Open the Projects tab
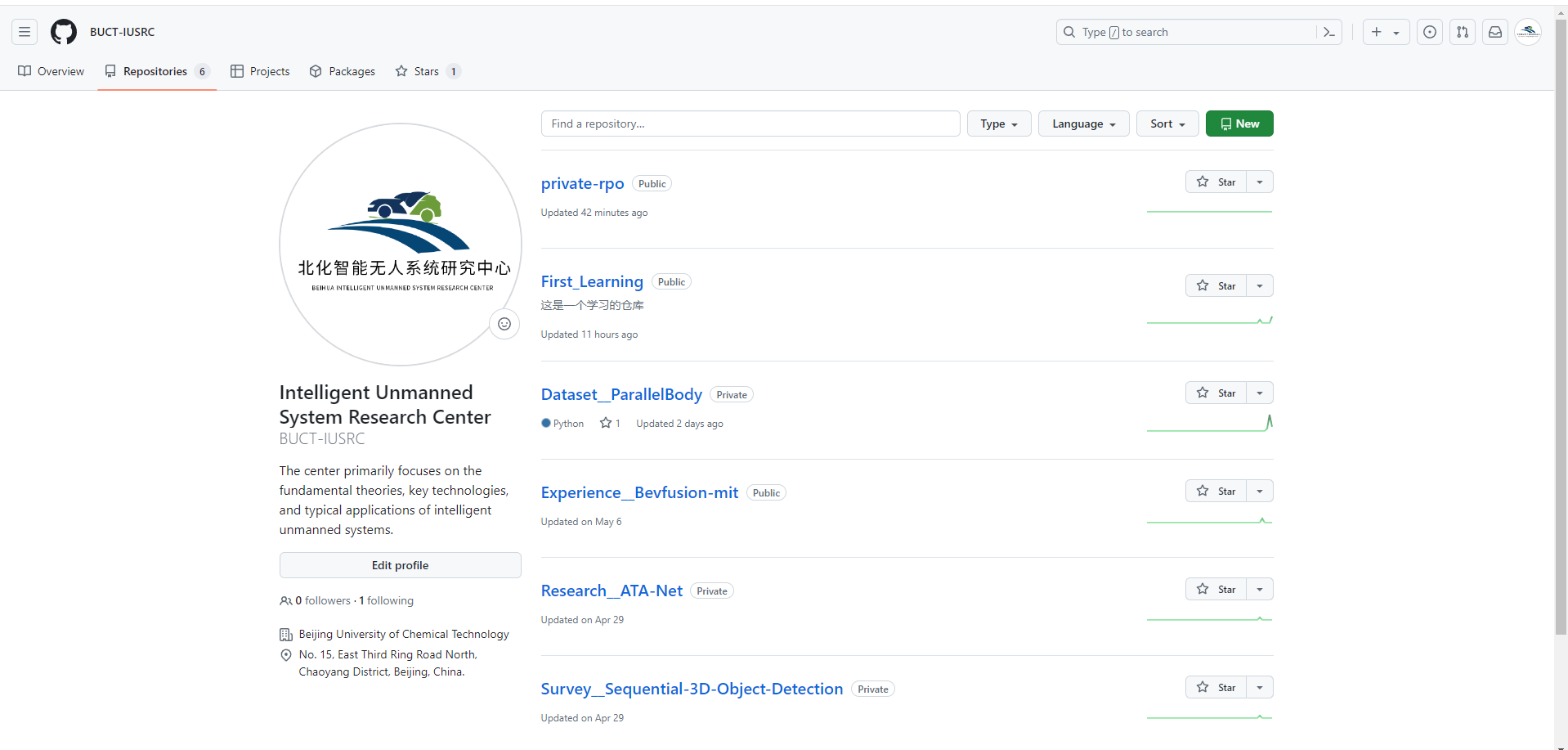Viewport: 1568px width, 750px height. [260, 71]
